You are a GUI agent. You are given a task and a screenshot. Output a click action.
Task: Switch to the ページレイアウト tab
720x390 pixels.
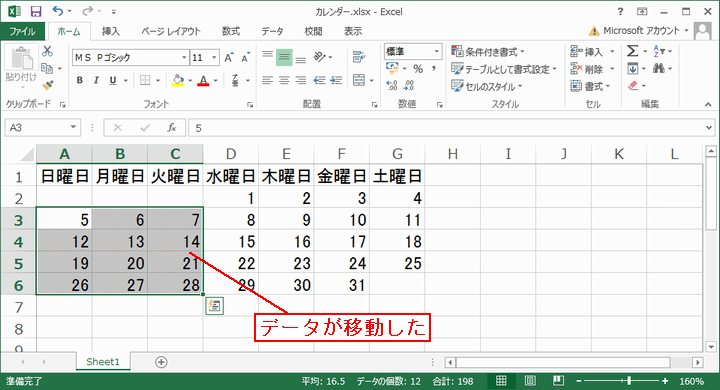click(x=171, y=31)
